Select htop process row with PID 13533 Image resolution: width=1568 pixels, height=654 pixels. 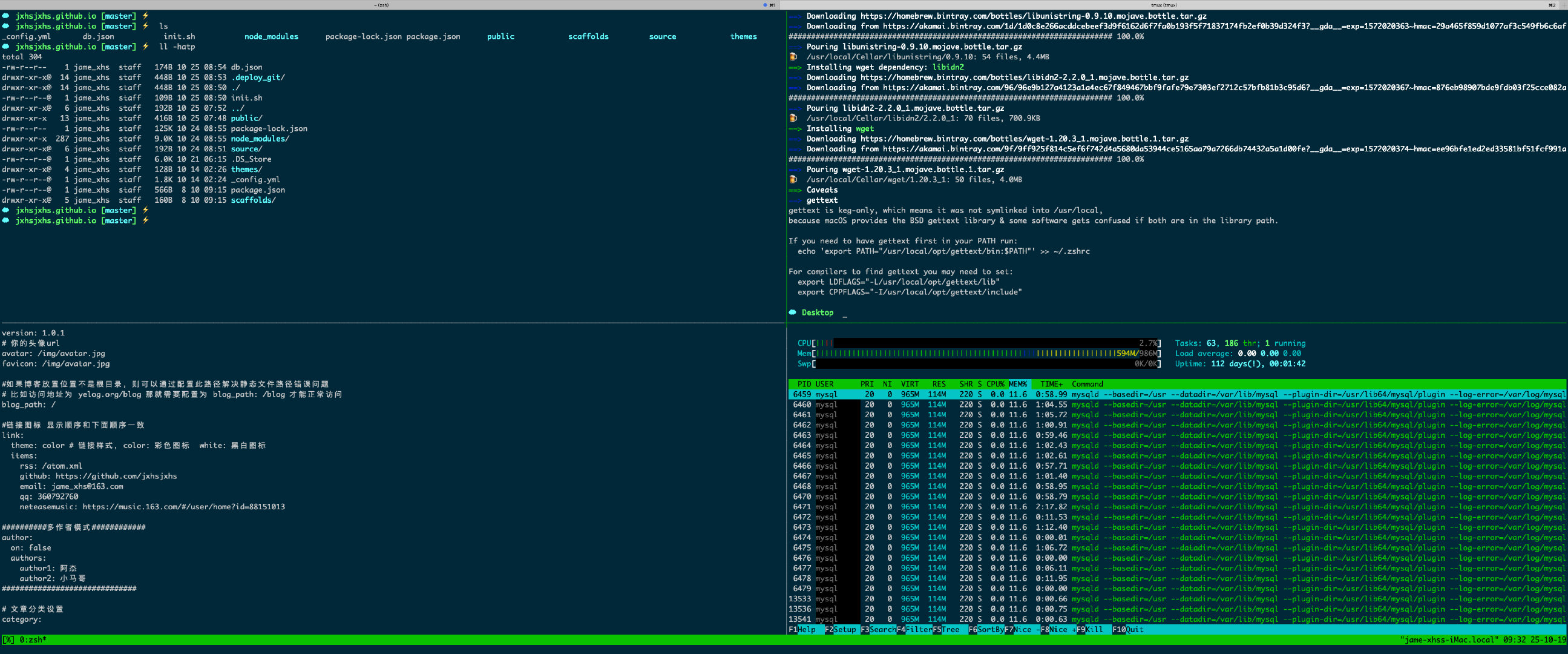(x=1176, y=599)
